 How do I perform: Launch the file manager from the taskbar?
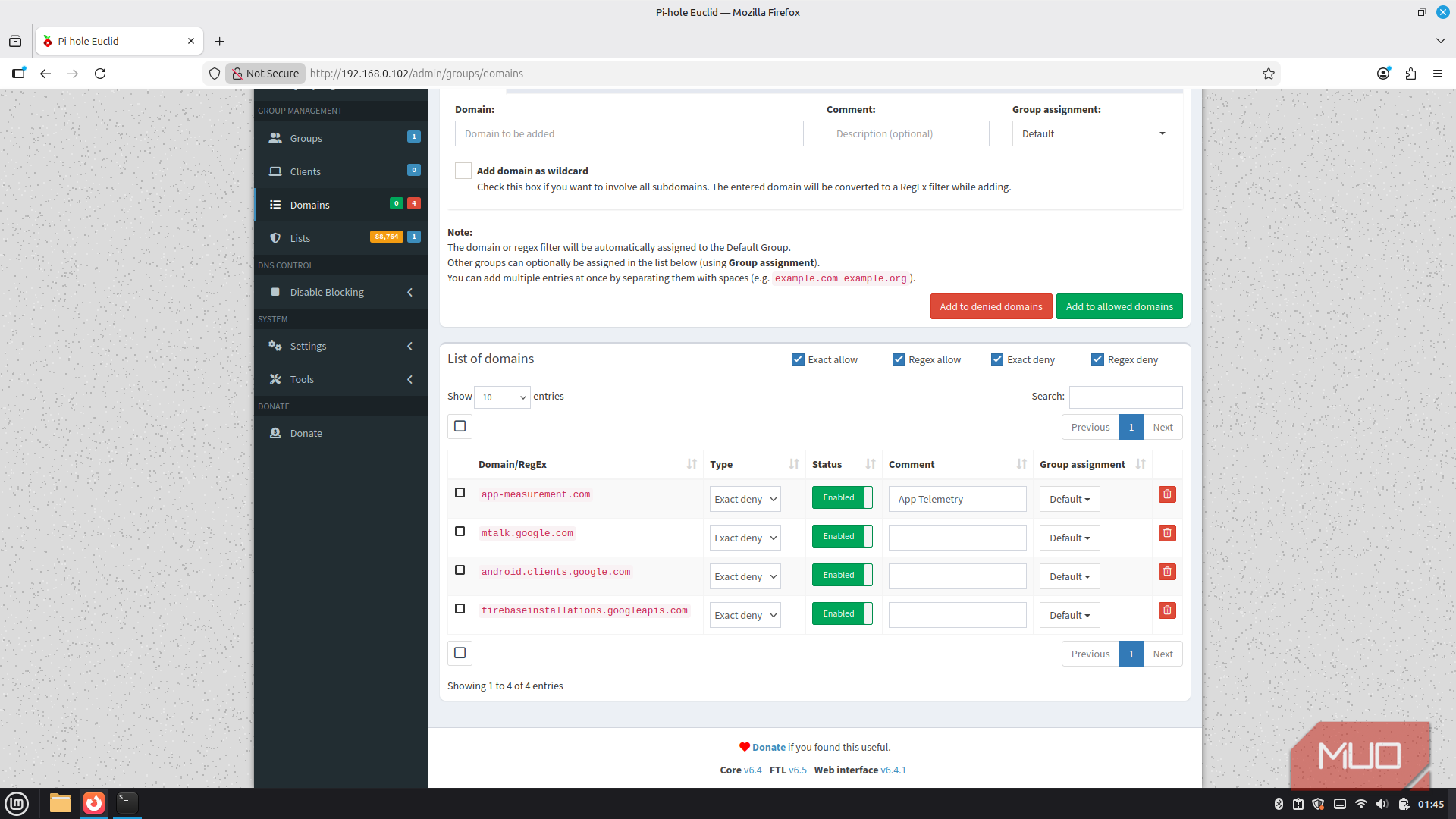tap(61, 803)
